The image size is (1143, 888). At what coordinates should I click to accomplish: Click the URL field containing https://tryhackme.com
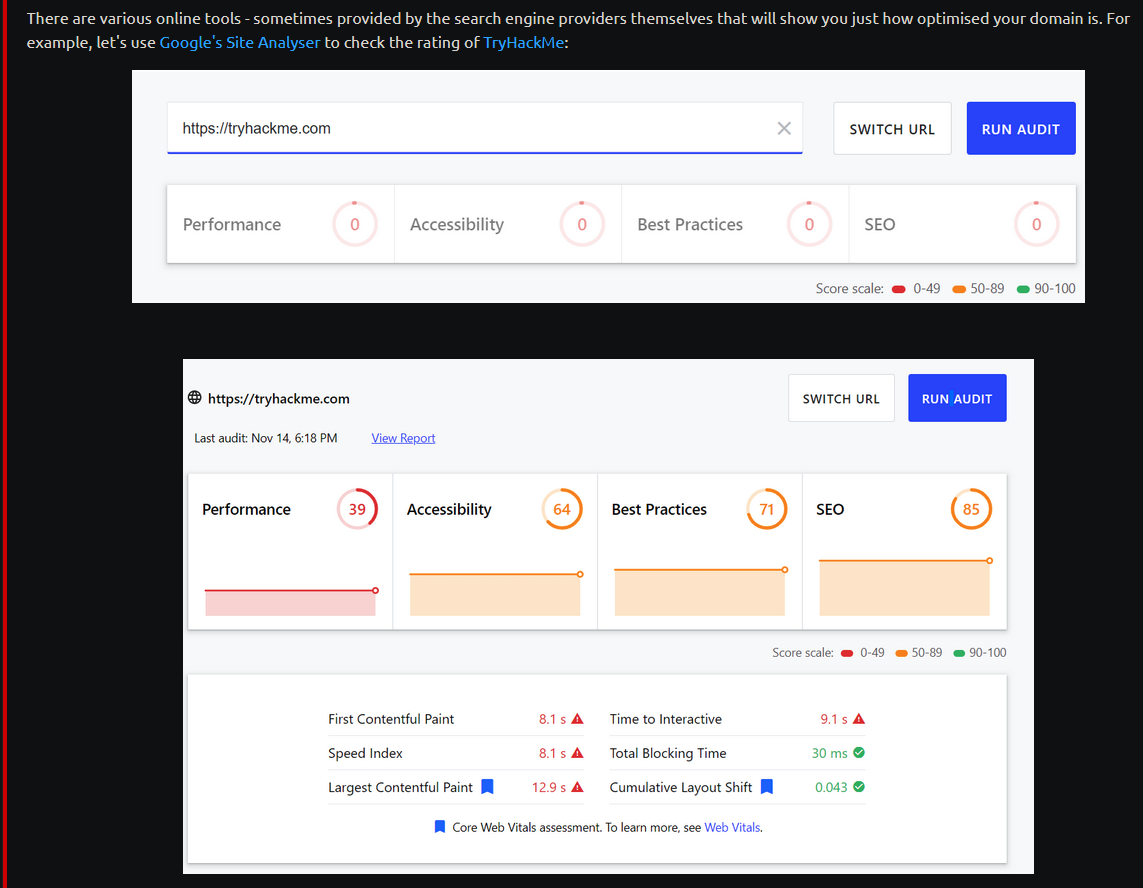pyautogui.click(x=485, y=128)
